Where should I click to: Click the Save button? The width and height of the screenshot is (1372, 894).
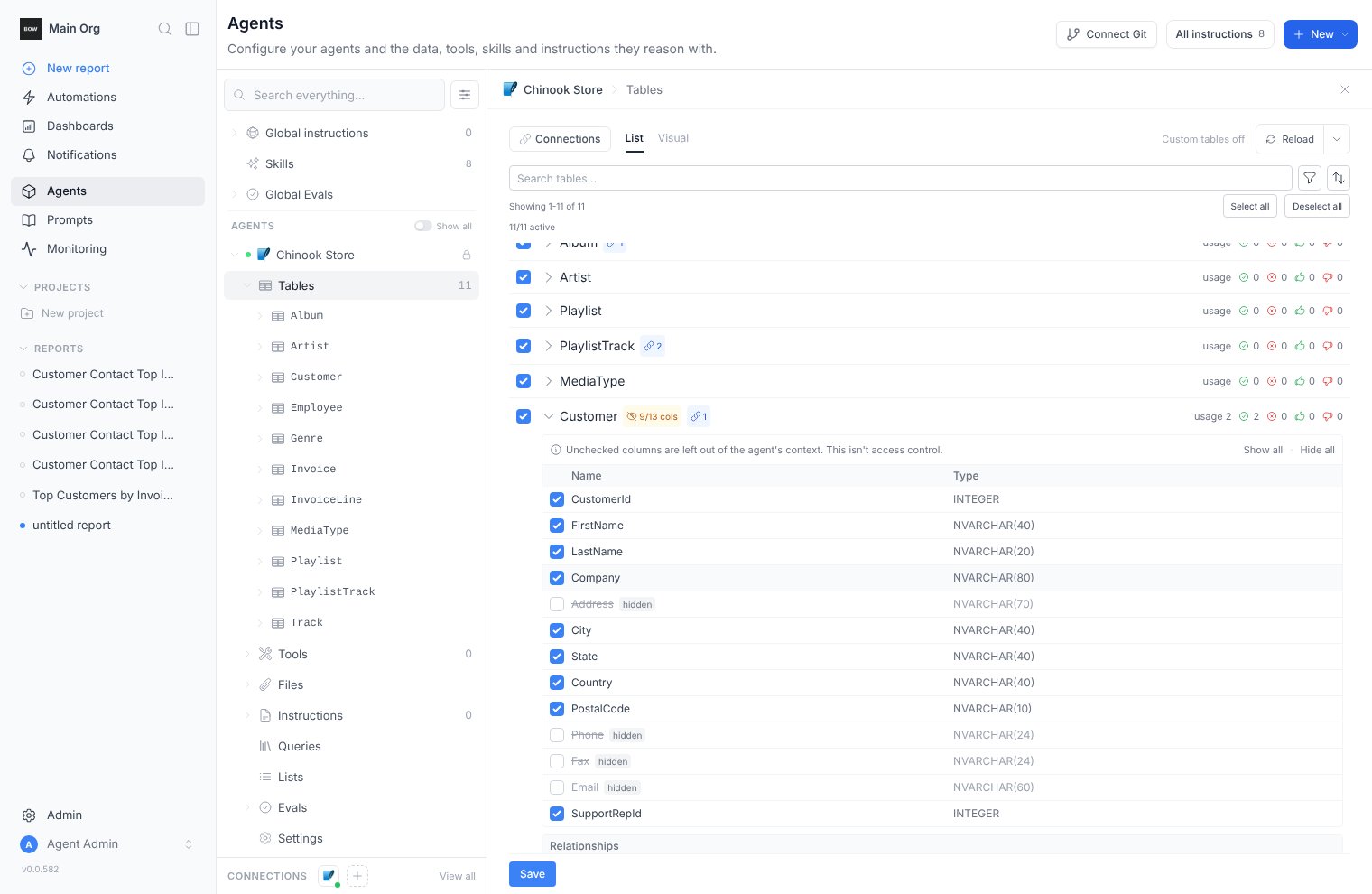click(533, 874)
